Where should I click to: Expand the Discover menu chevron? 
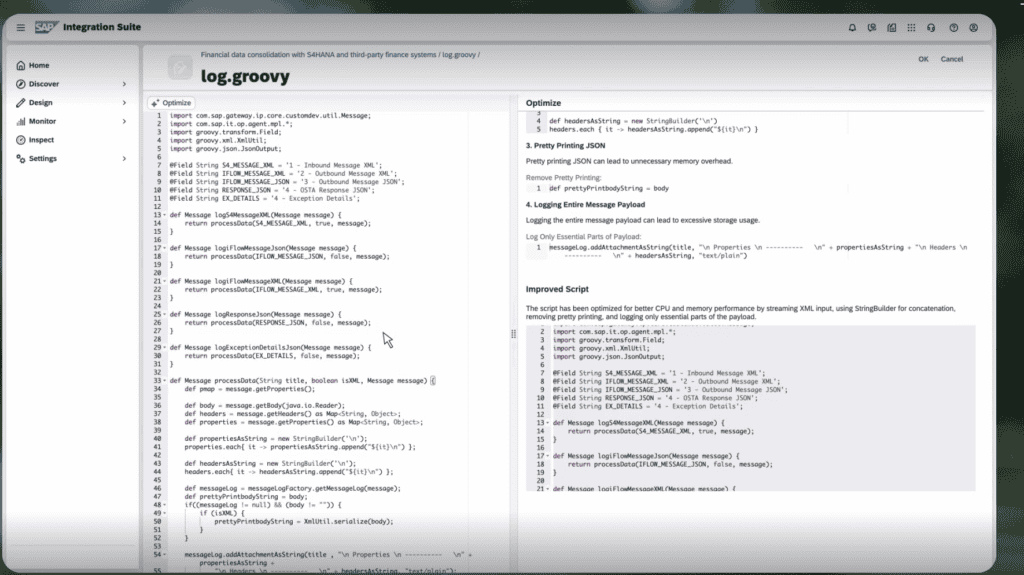[x=124, y=84]
